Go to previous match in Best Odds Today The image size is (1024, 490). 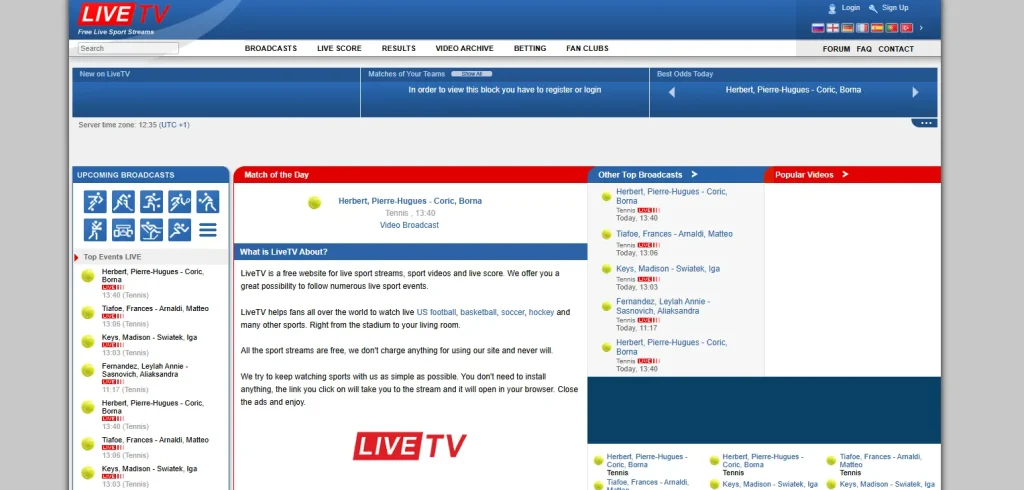tap(671, 92)
